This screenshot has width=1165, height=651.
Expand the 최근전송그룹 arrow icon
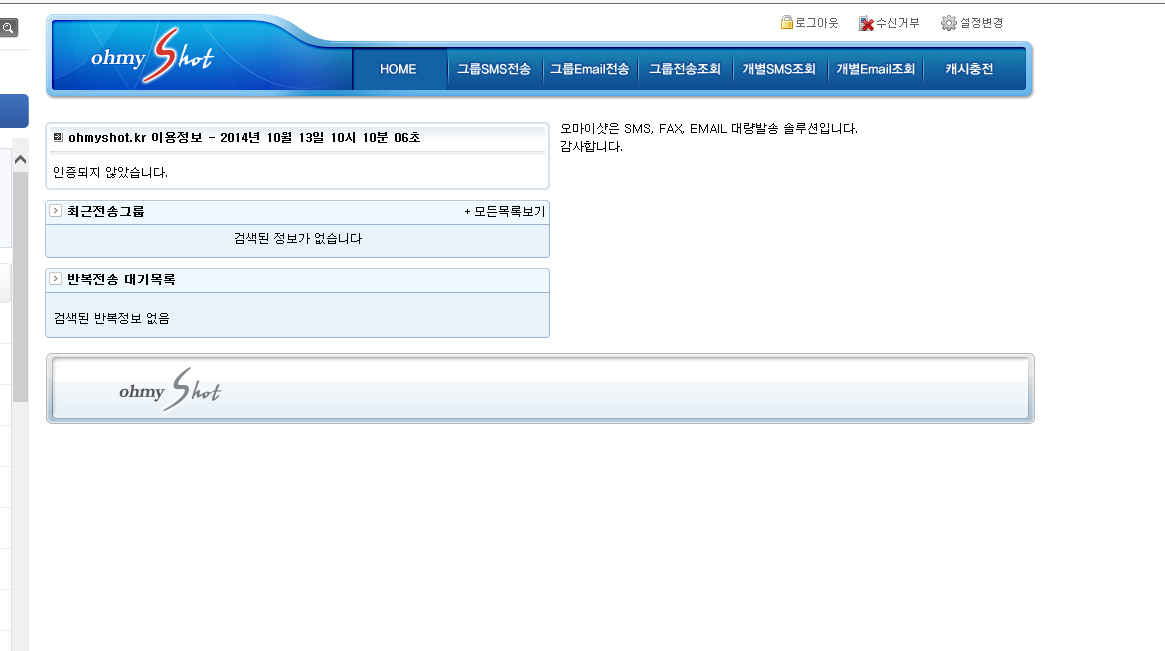pos(56,211)
